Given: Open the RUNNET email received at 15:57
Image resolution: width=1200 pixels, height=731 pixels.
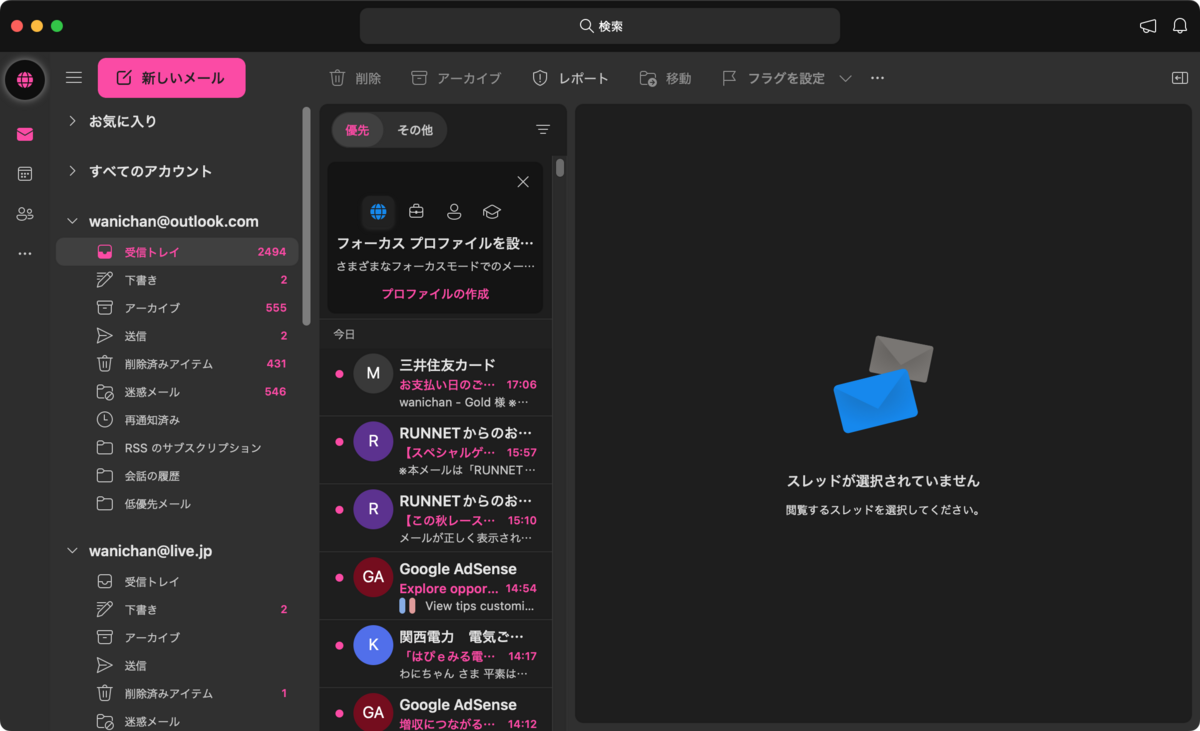Looking at the screenshot, I should [x=436, y=450].
